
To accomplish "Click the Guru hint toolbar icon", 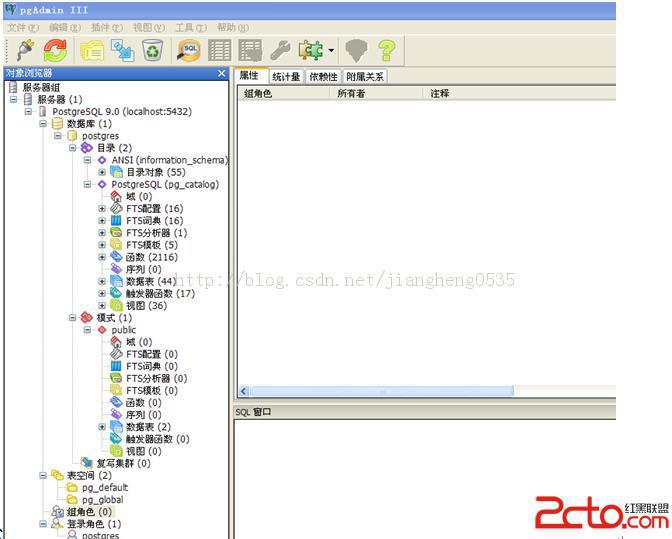I will (356, 51).
